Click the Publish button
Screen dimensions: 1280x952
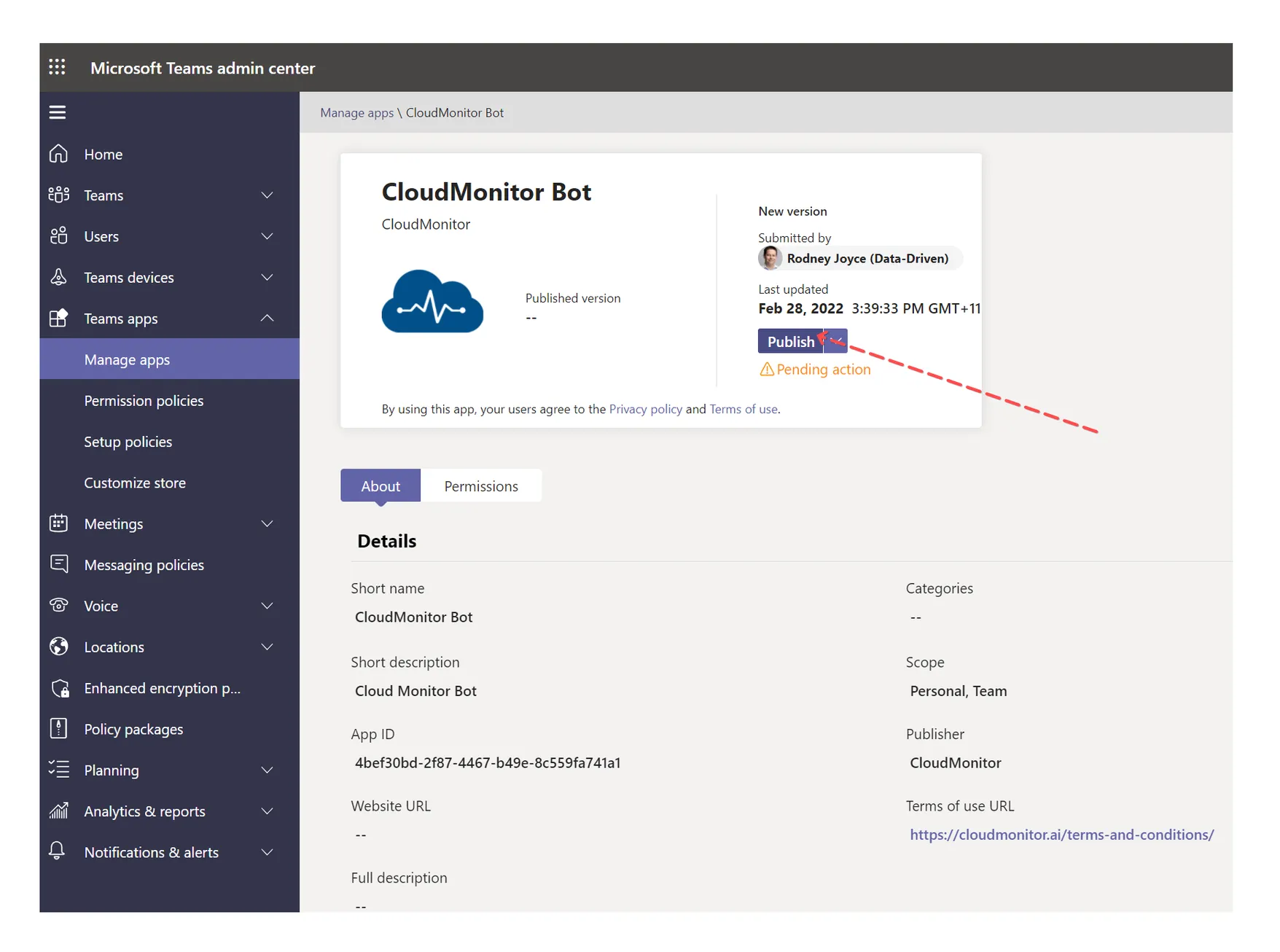click(791, 341)
